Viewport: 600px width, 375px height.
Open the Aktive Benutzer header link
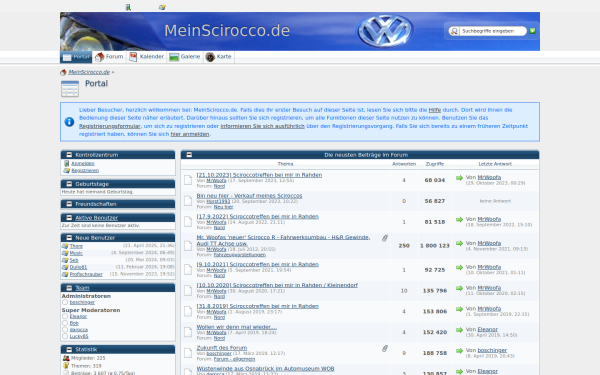click(96, 218)
